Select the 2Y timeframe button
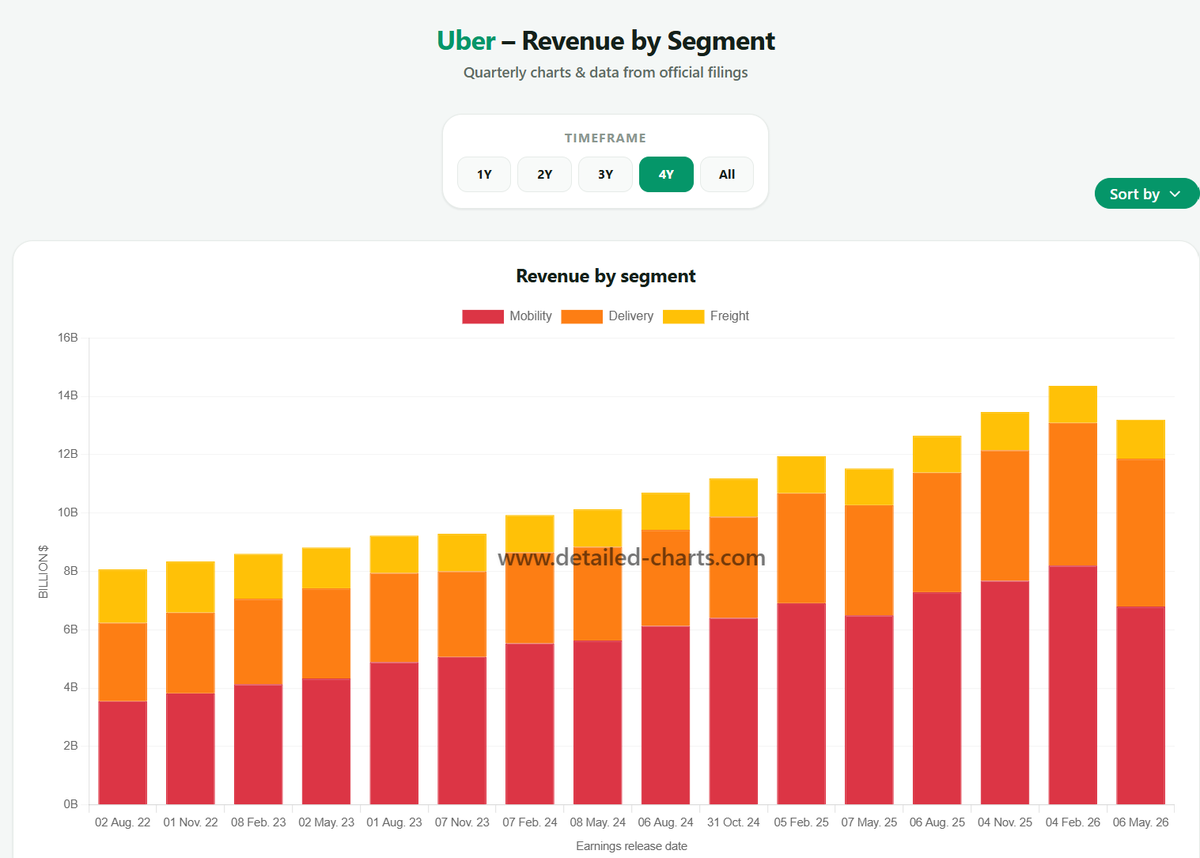1200x858 pixels. [x=545, y=174]
